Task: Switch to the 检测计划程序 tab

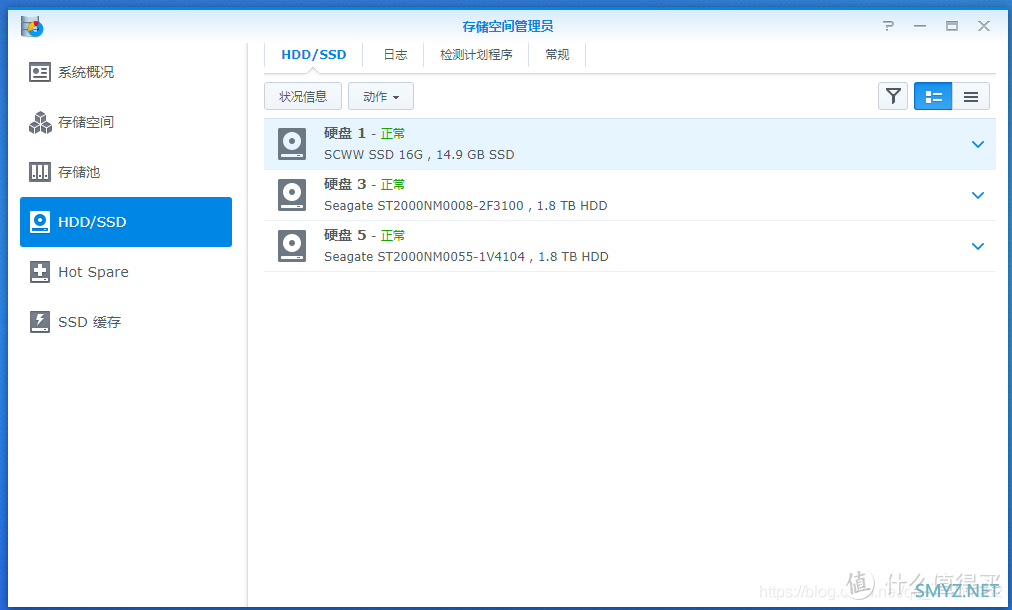Action: click(x=476, y=55)
